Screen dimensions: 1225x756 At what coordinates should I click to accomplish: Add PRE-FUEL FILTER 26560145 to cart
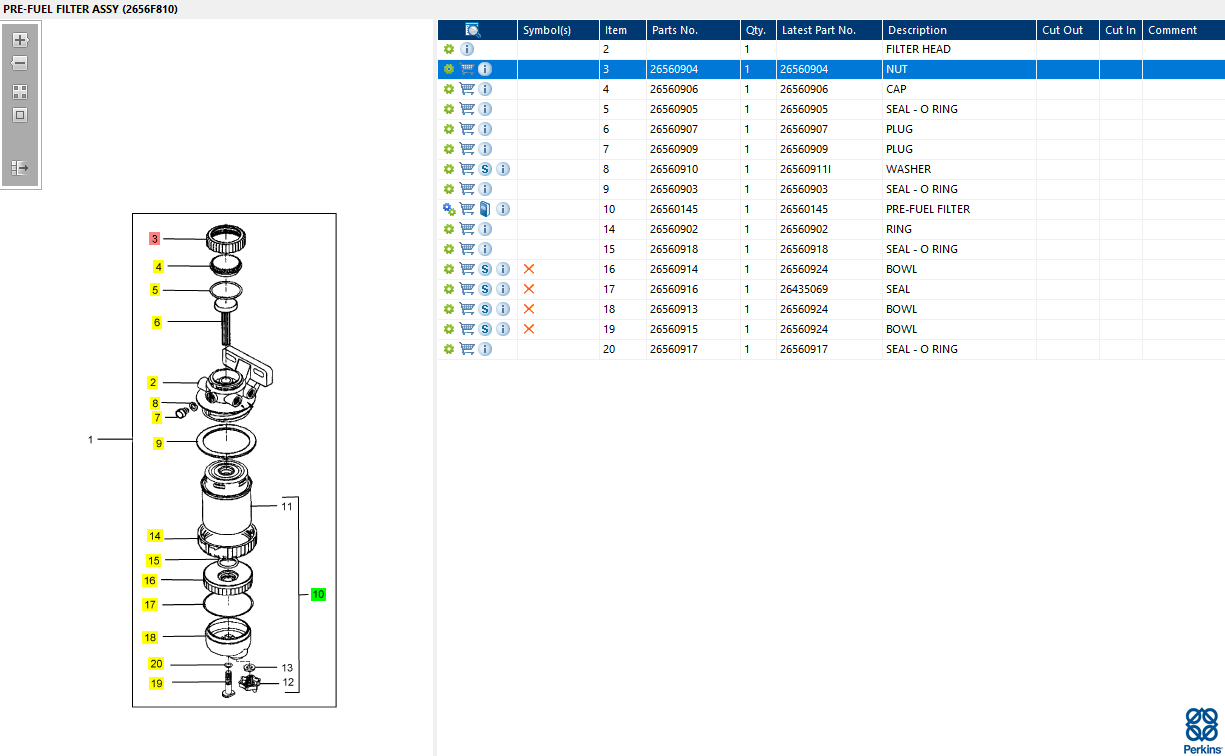pyautogui.click(x=467, y=209)
